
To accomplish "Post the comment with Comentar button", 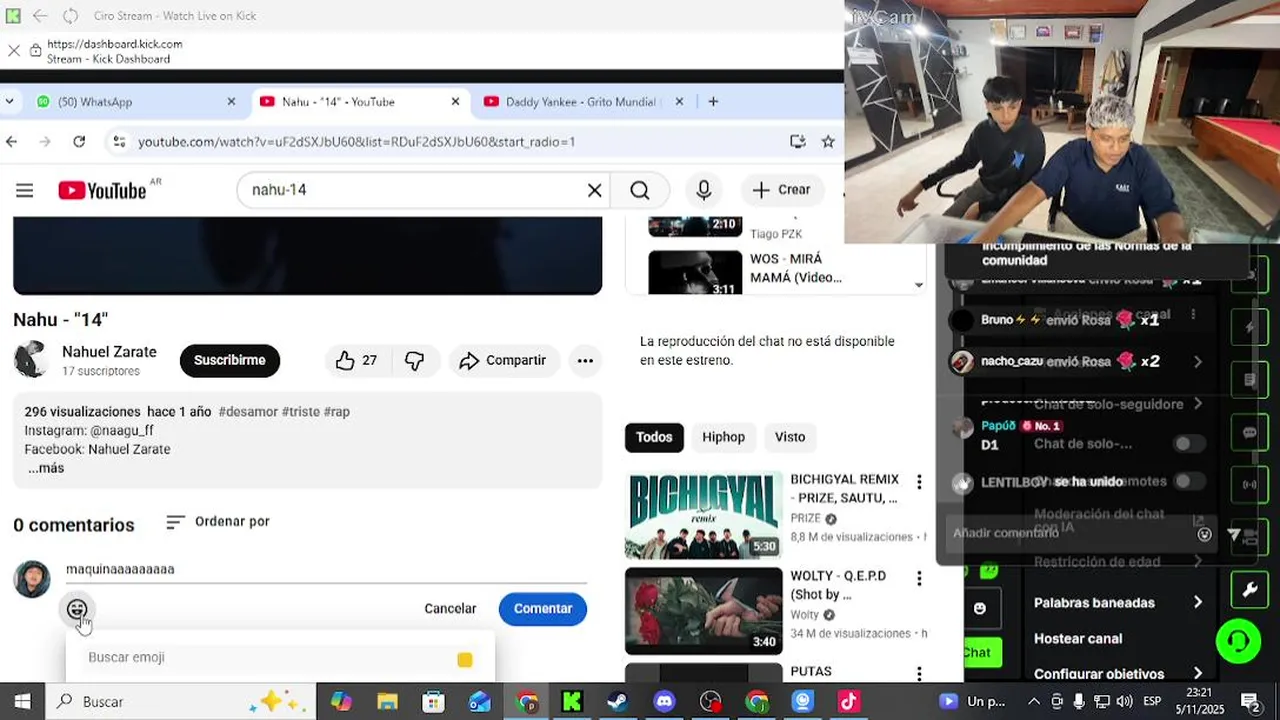I will pyautogui.click(x=543, y=609).
